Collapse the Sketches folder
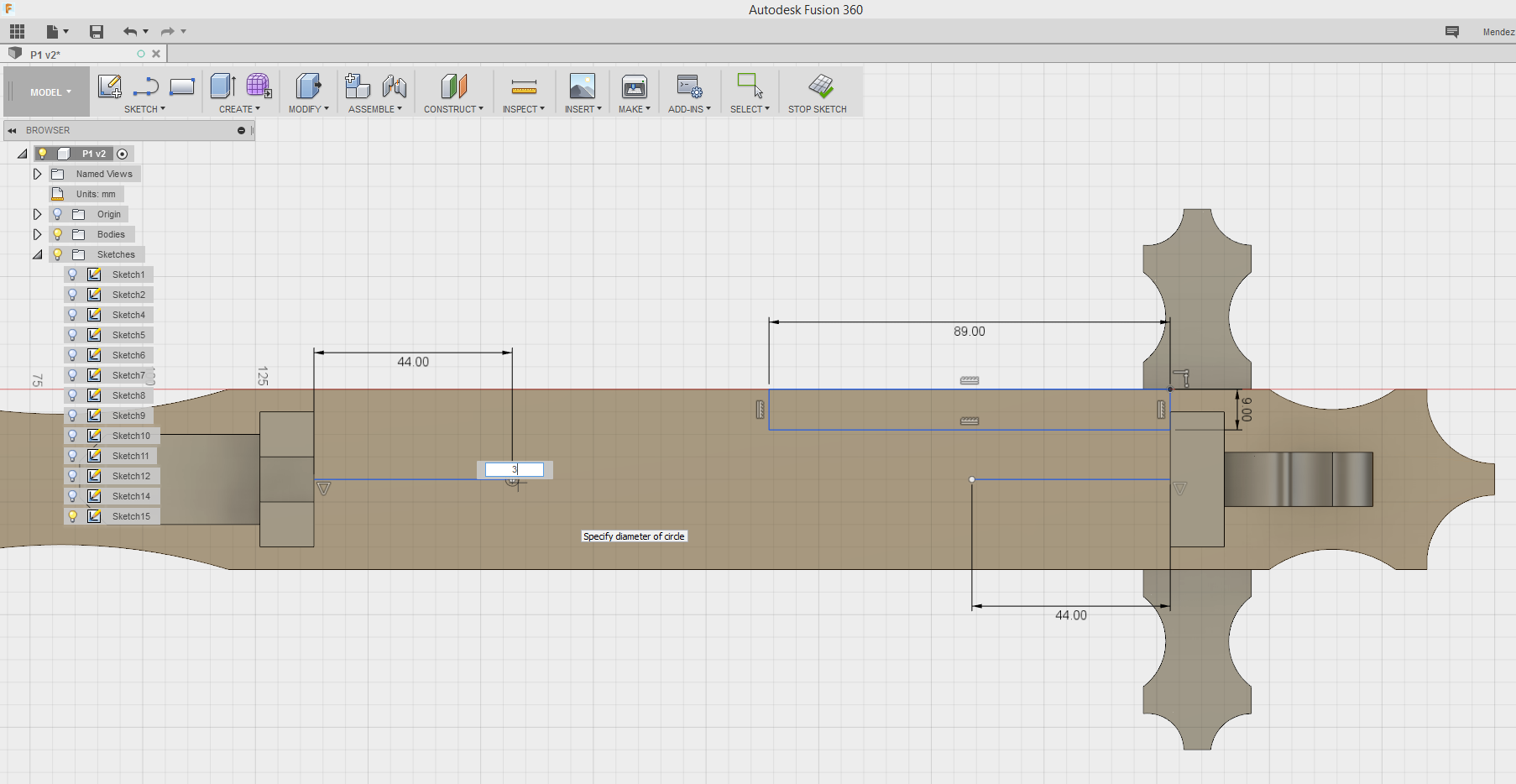 click(x=38, y=254)
